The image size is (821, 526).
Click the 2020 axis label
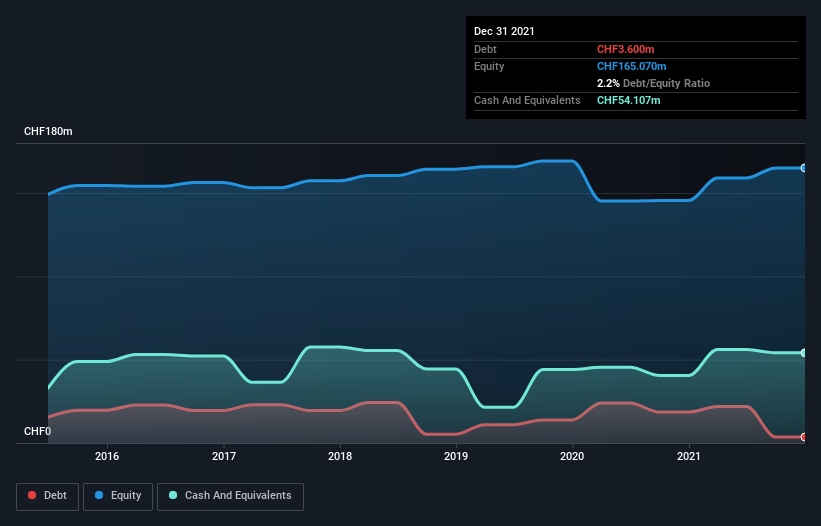tap(572, 456)
